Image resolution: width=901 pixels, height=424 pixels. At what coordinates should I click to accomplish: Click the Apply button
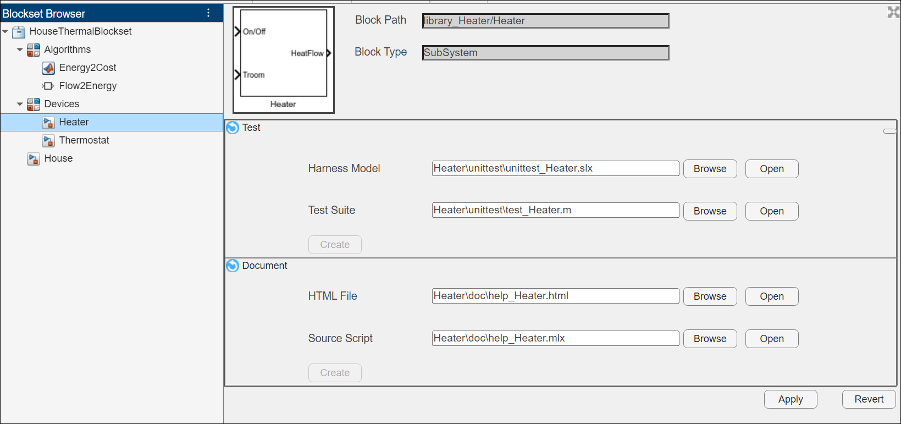tap(791, 399)
